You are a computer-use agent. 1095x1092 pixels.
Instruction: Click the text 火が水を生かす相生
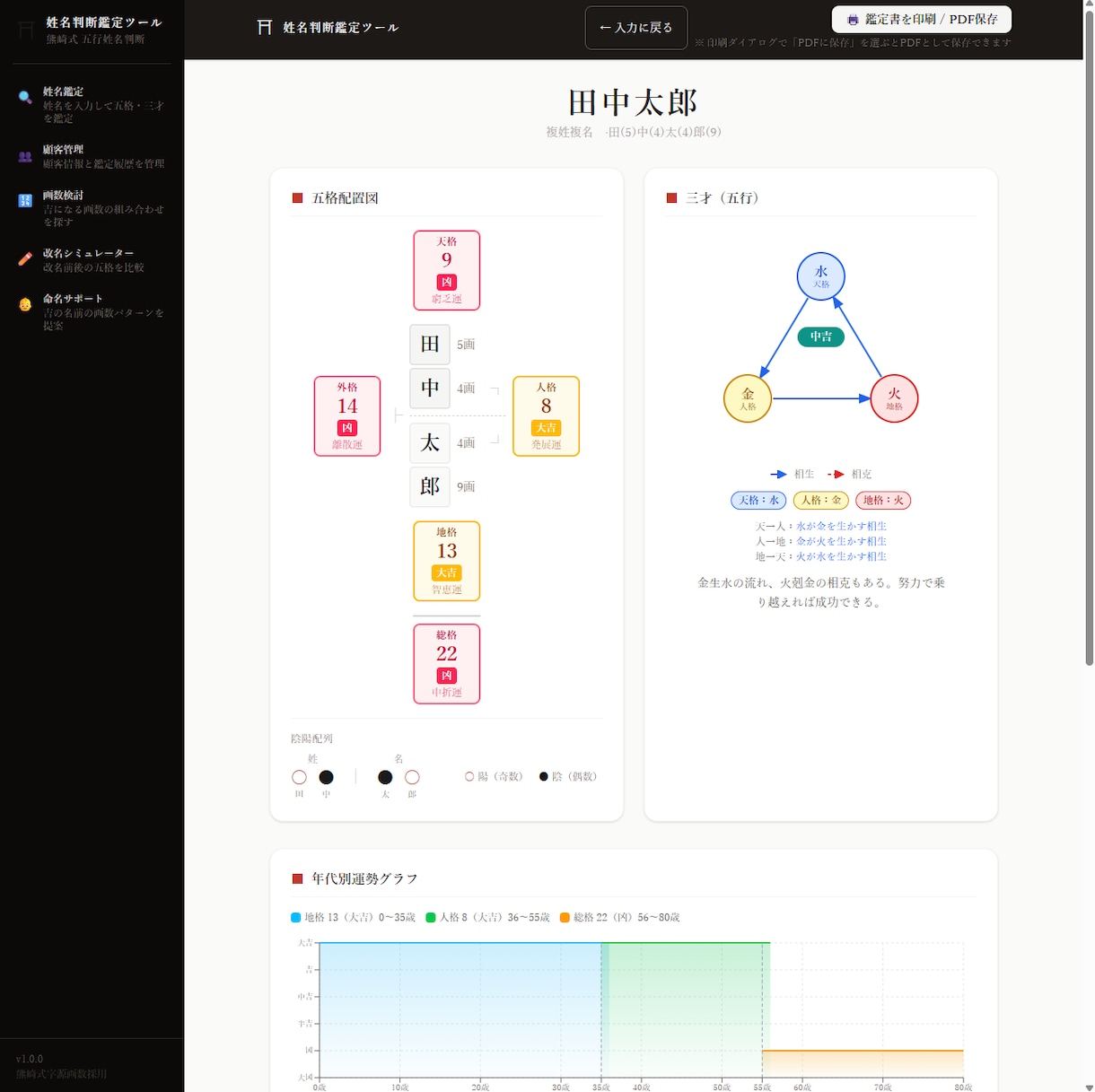tap(841, 557)
